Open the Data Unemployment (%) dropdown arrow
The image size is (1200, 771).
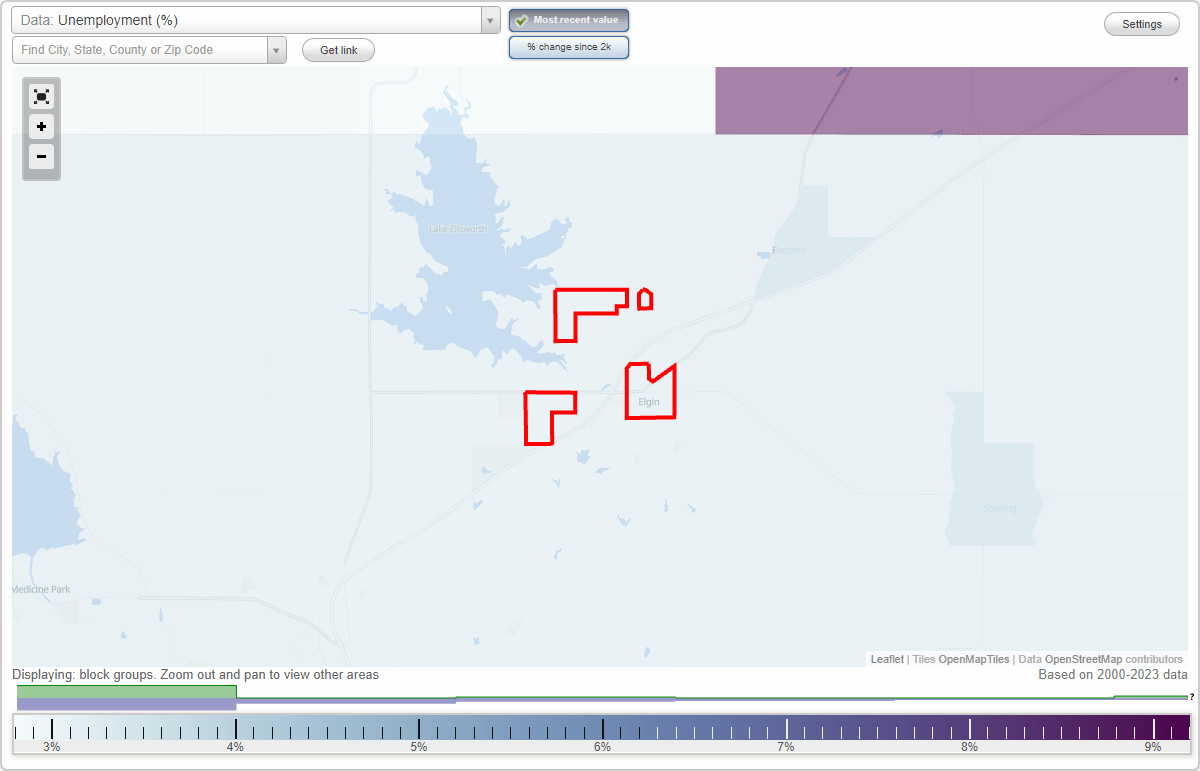490,20
